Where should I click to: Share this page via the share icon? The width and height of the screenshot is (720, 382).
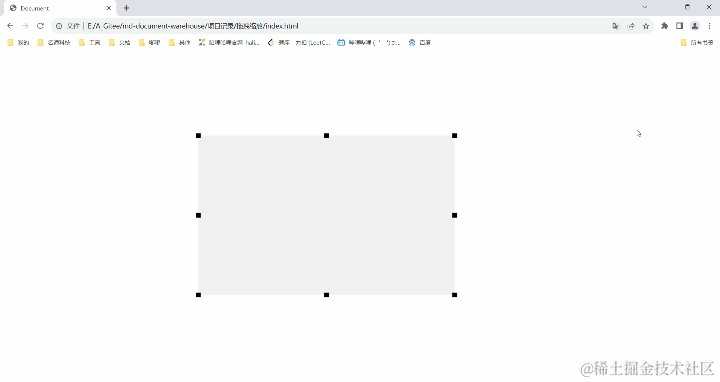coord(631,26)
